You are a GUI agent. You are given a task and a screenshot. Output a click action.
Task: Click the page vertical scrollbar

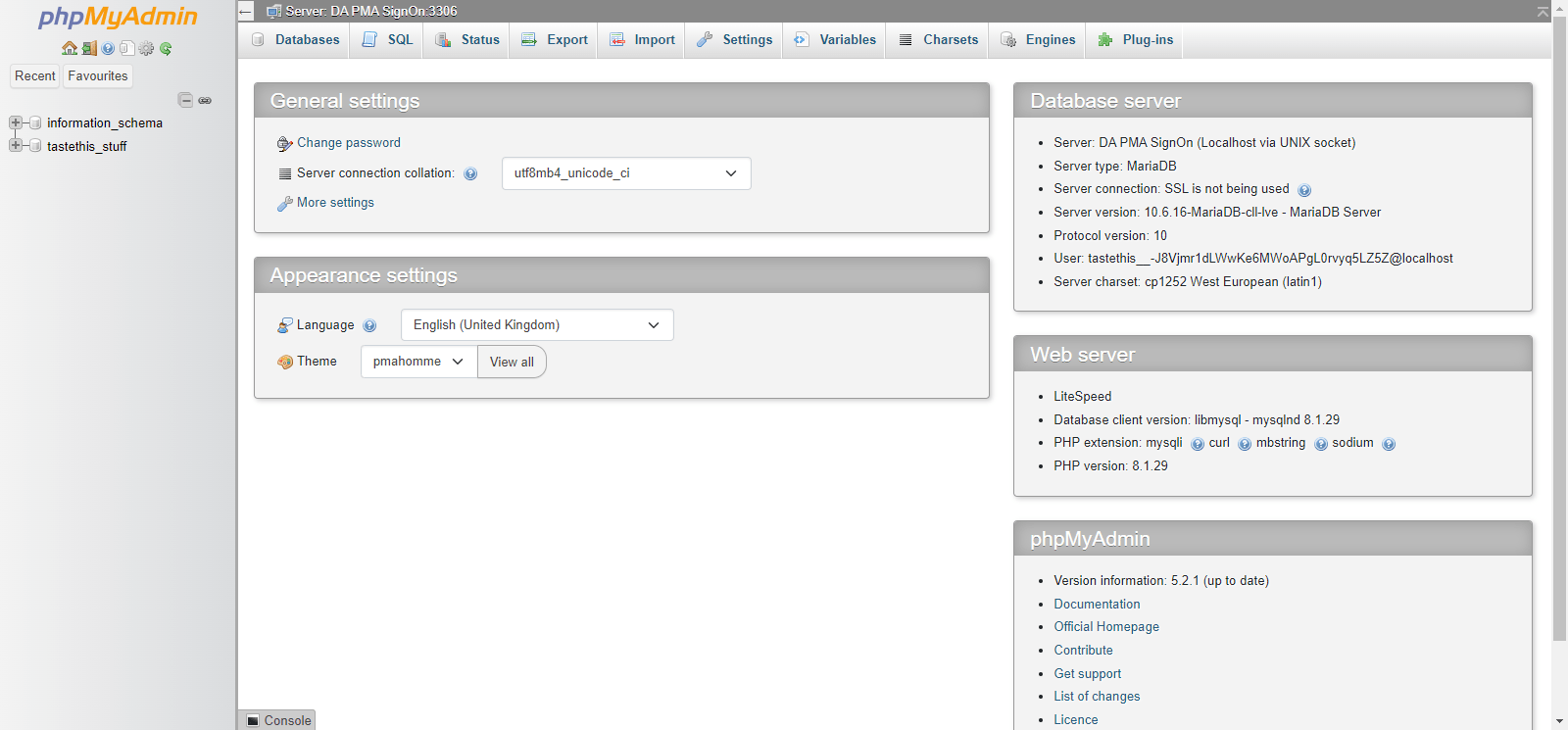click(x=1559, y=330)
